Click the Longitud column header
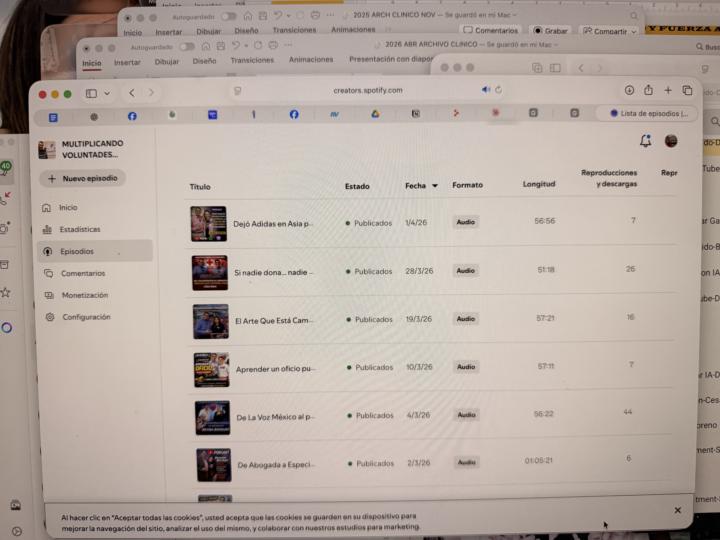 pyautogui.click(x=539, y=184)
